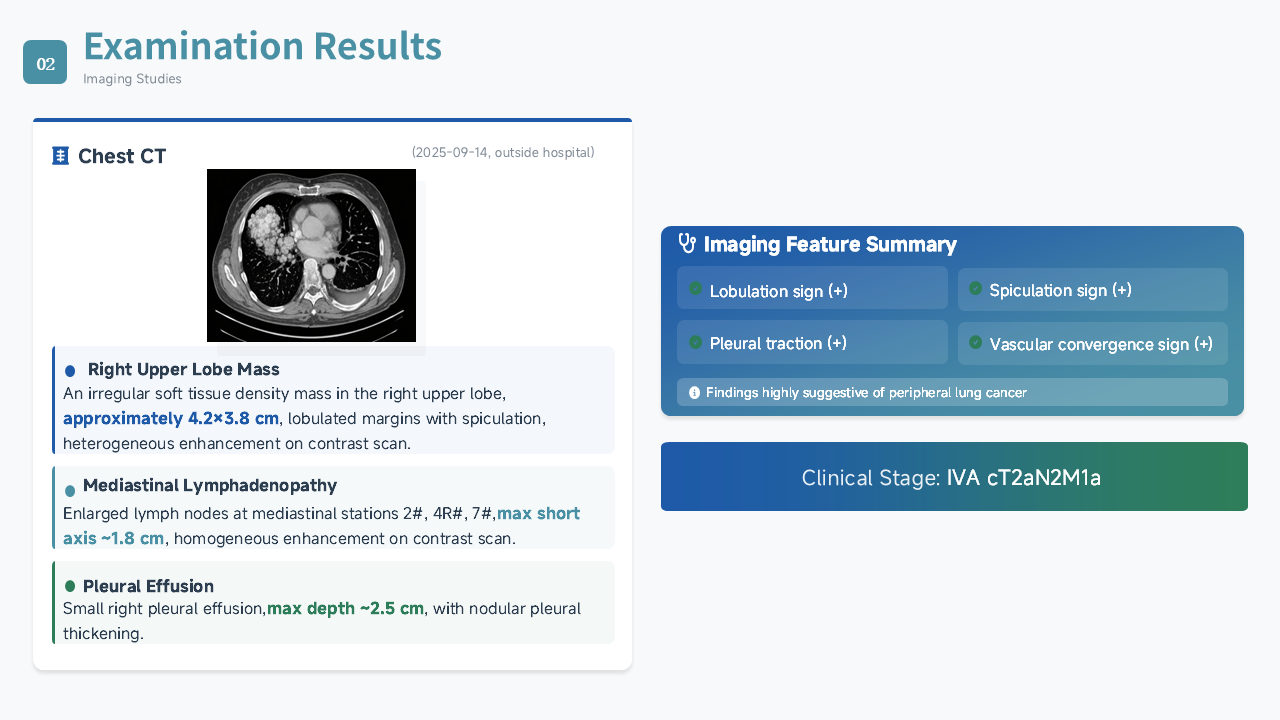Click the highlighted approximately 4.2×3.8 cm text

coord(171,418)
